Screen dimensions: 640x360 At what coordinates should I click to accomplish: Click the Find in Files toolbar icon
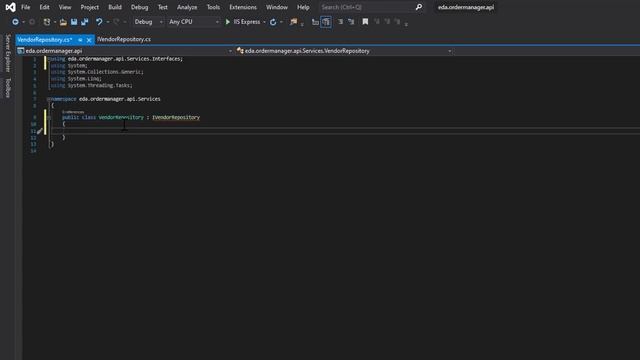click(x=293, y=22)
